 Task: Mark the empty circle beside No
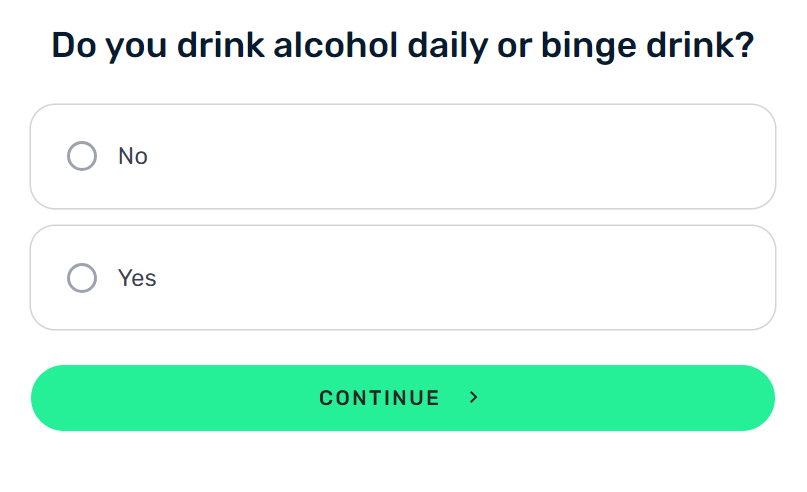point(82,156)
